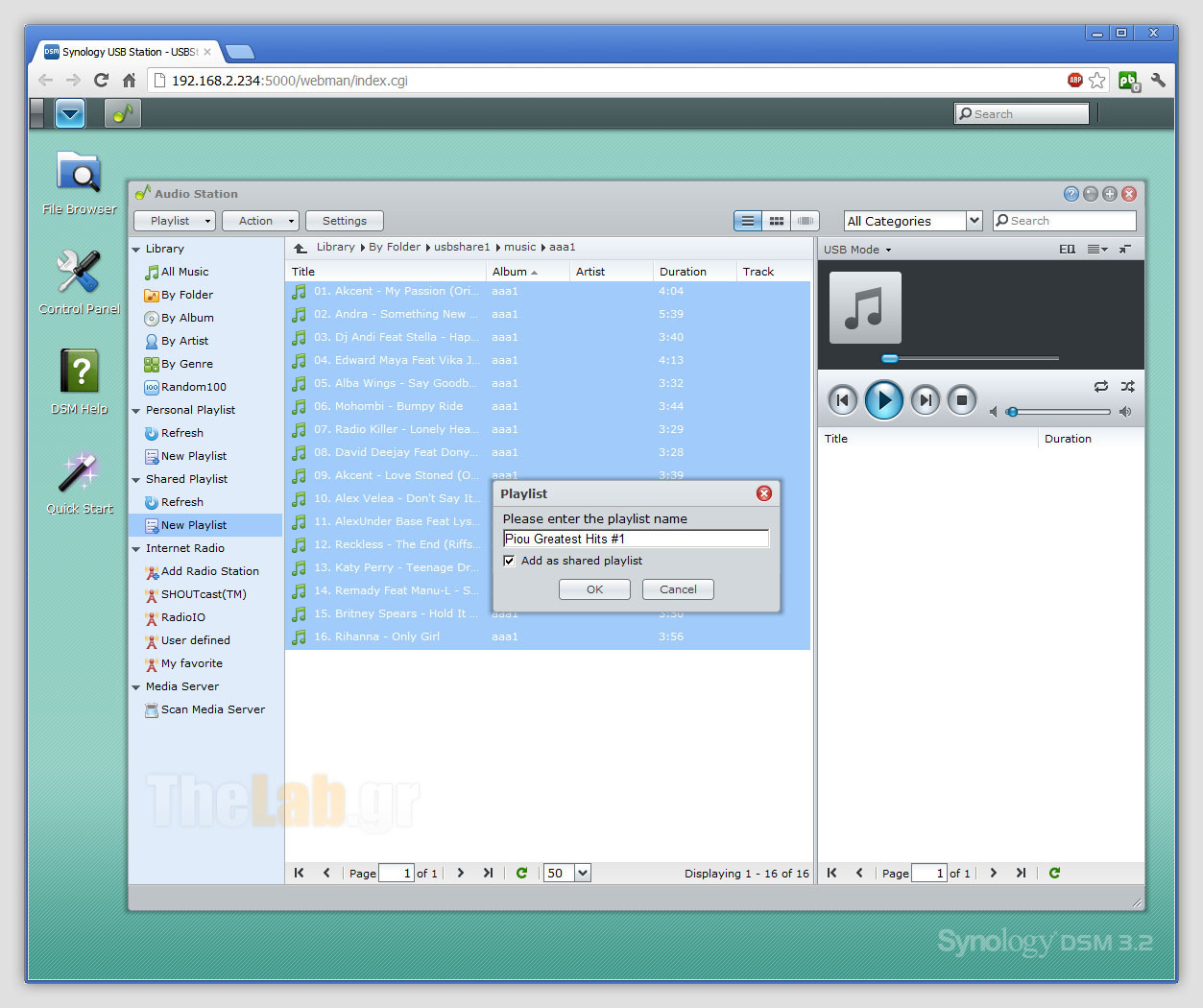Toggle shuffle mode in the player
This screenshot has width=1203, height=1008.
tap(1127, 386)
